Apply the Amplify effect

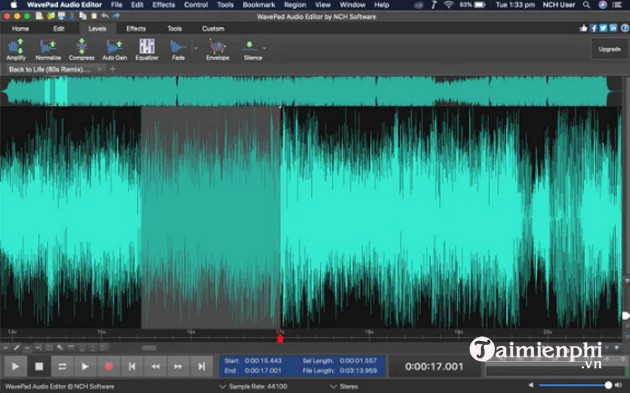pyautogui.click(x=16, y=49)
